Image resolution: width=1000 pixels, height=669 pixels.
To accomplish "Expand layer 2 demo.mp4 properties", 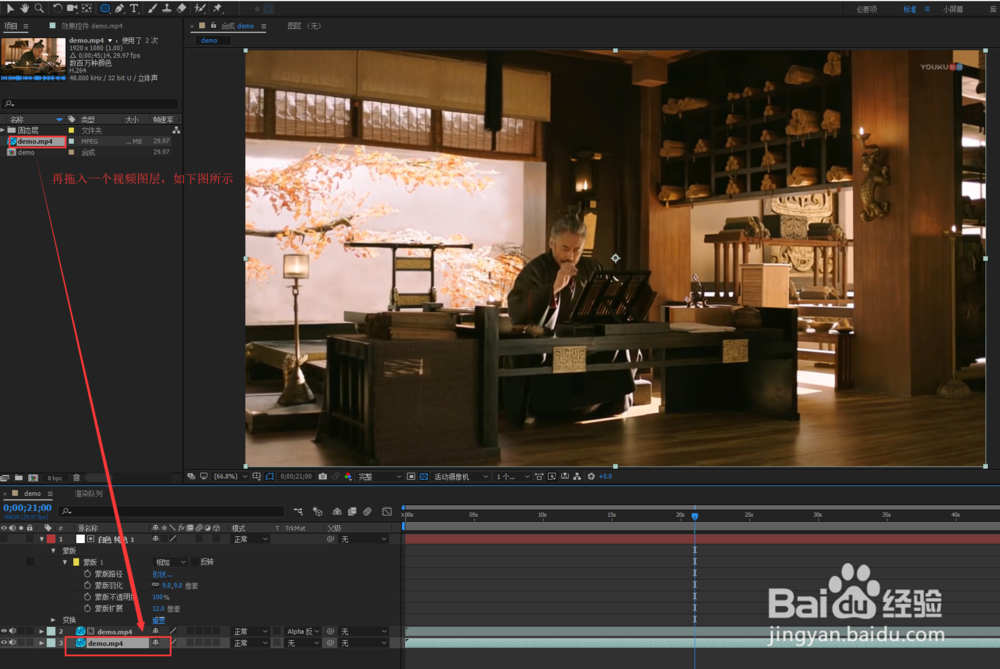I will click(42, 631).
